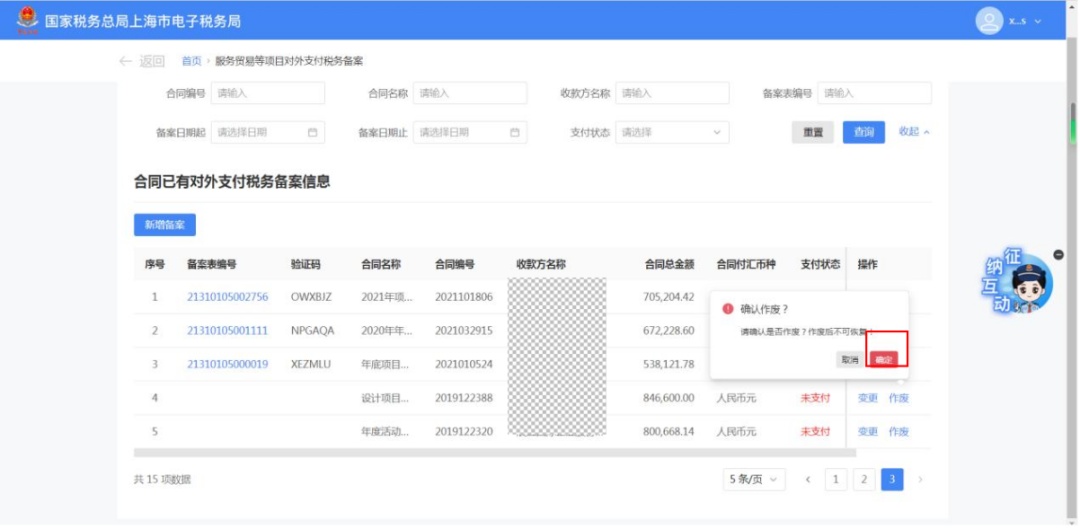Open the 征纳互动 assistant mascot
The height and width of the screenshot is (529, 1080).
point(1019,284)
